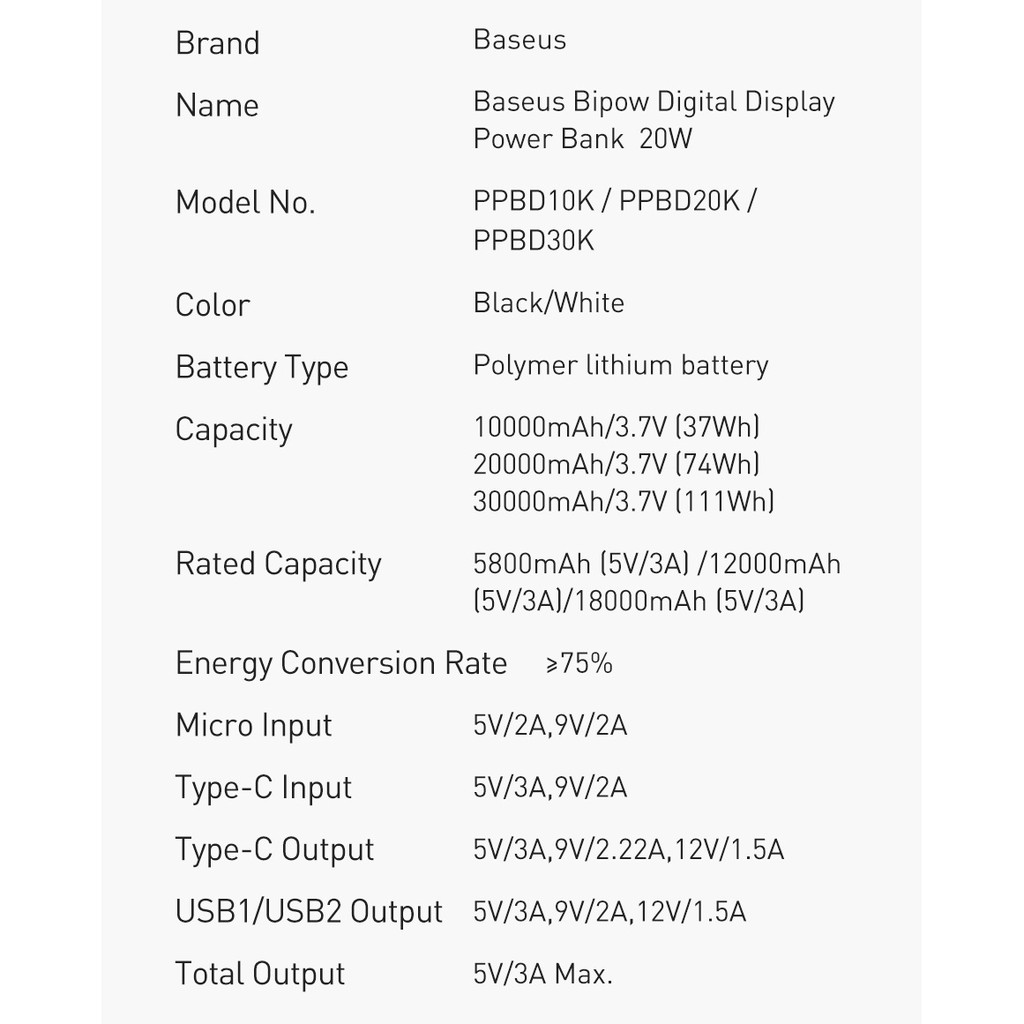Select the Name label text
Viewport: 1024px width, 1024px height.
click(x=217, y=105)
